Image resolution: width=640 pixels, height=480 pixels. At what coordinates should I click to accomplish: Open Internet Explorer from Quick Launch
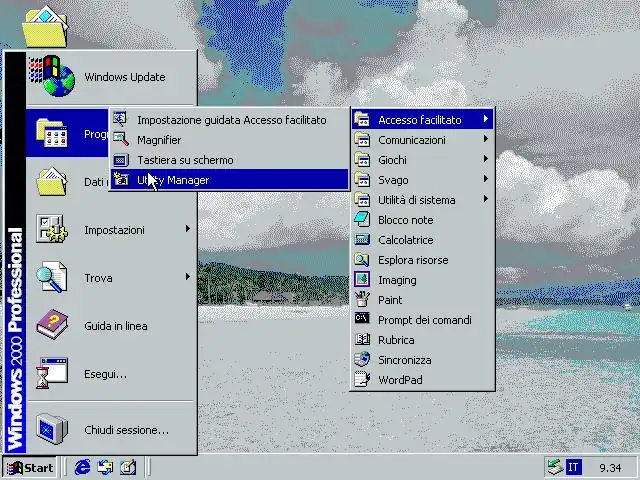[x=82, y=467]
